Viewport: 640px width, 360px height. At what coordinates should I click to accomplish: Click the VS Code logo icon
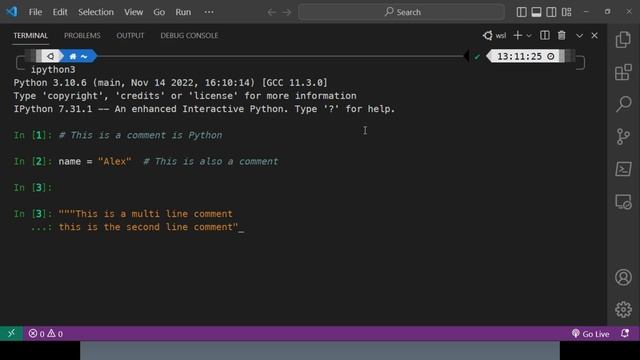pyautogui.click(x=11, y=11)
